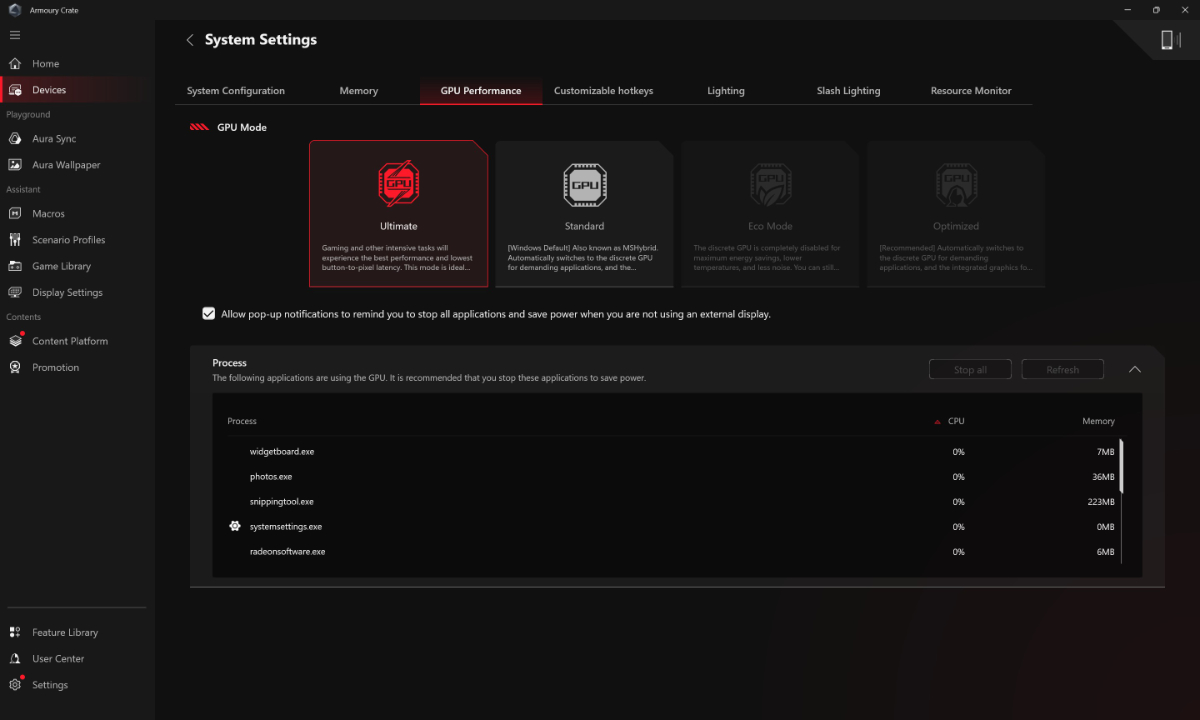Select the photos.exe process row
Image resolution: width=1200 pixels, height=720 pixels.
pos(671,477)
